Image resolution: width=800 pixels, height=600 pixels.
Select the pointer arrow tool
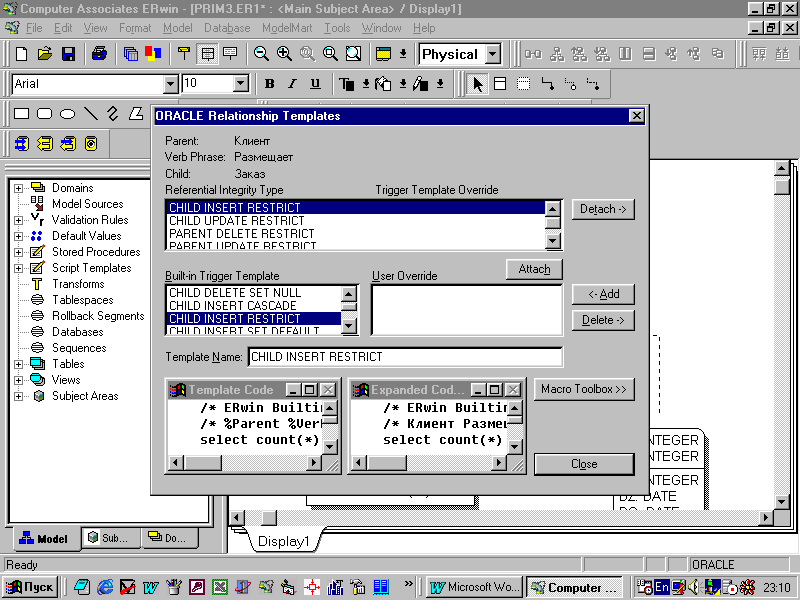478,84
